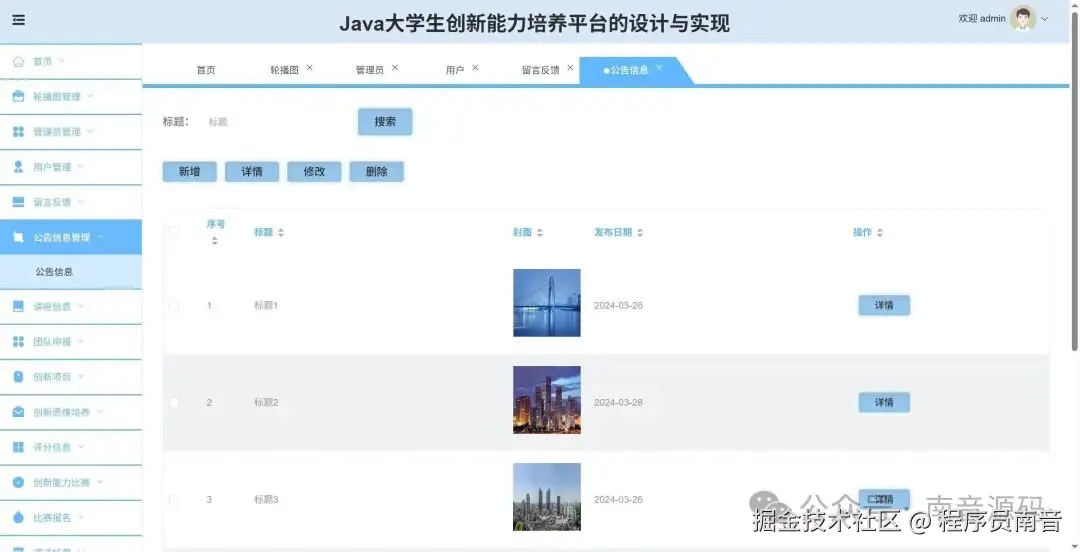The image size is (1080, 552).
Task: Click the bridge cover thumbnail in row 1
Action: 547,303
